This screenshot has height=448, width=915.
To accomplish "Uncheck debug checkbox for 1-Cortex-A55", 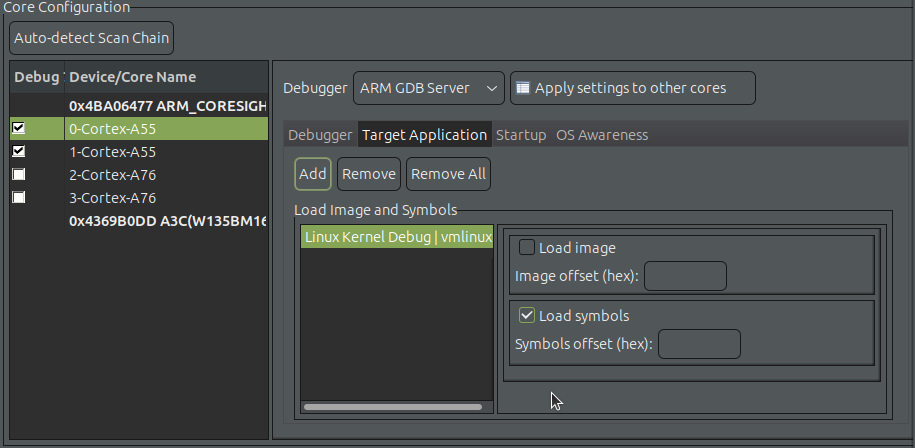I will [x=18, y=152].
